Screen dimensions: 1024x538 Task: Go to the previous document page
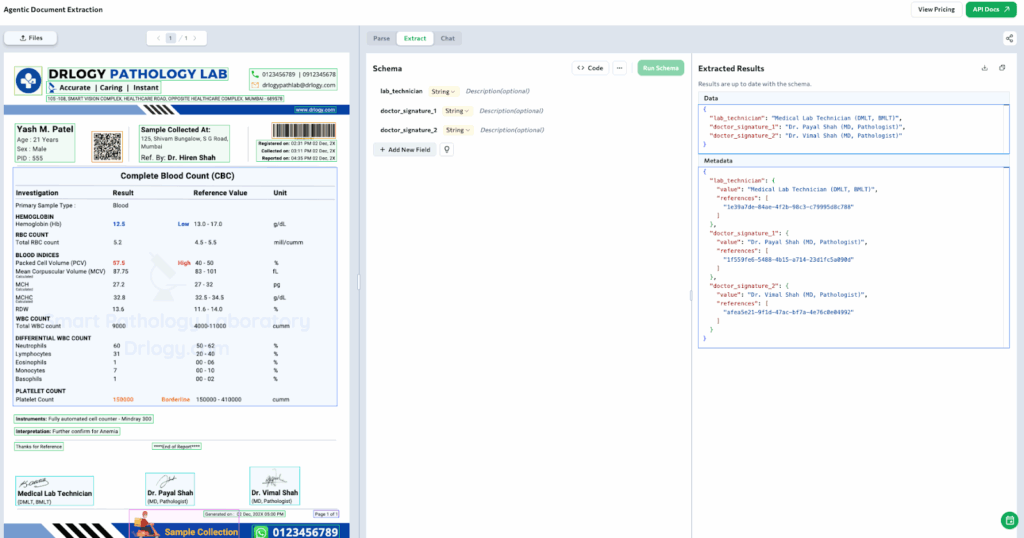tap(157, 38)
